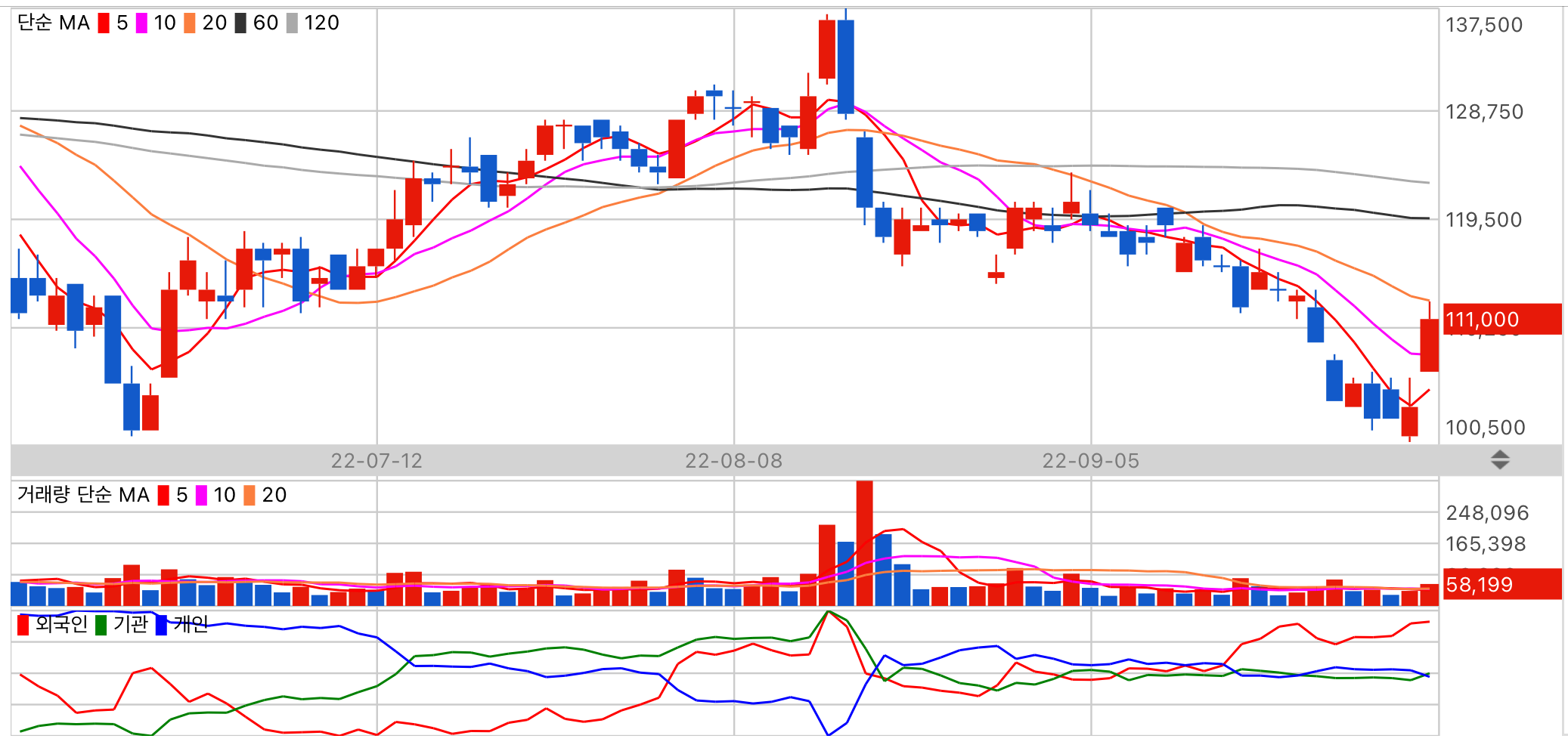Screen dimensions: 1568x748
Task: Click the magenta MA 10 price legend swatch
Action: tap(141, 23)
